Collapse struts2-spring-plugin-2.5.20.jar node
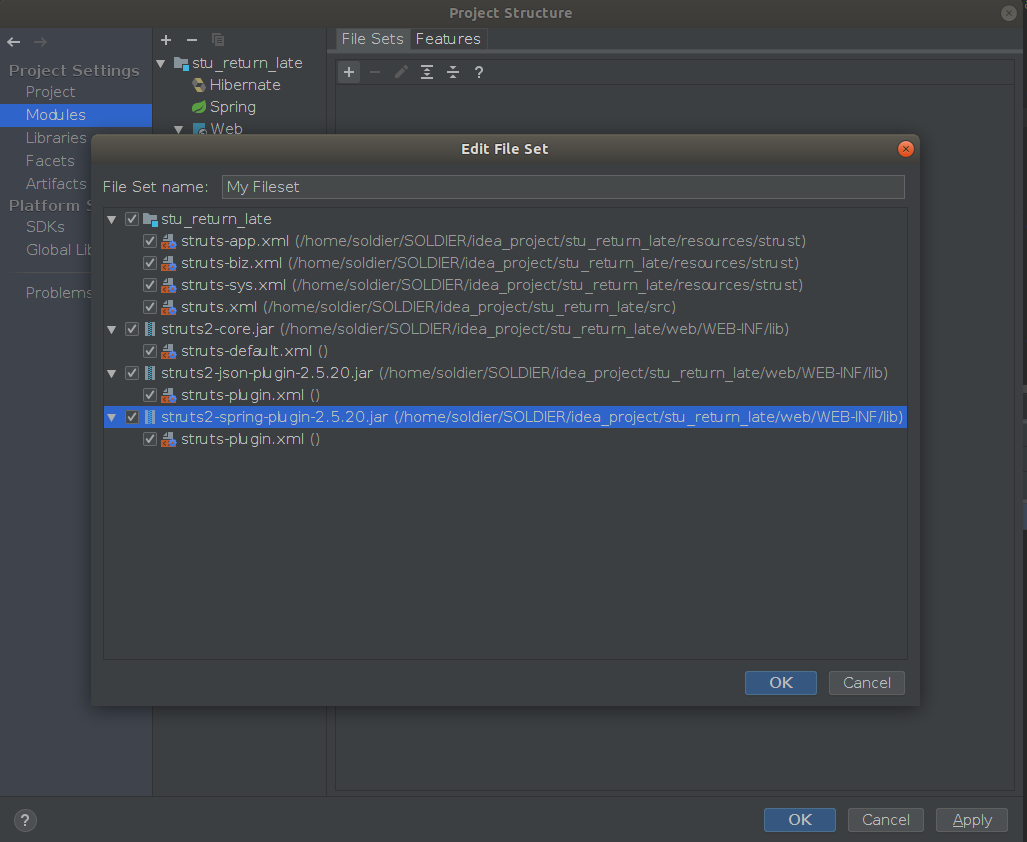The height and width of the screenshot is (842, 1027). pyautogui.click(x=112, y=417)
